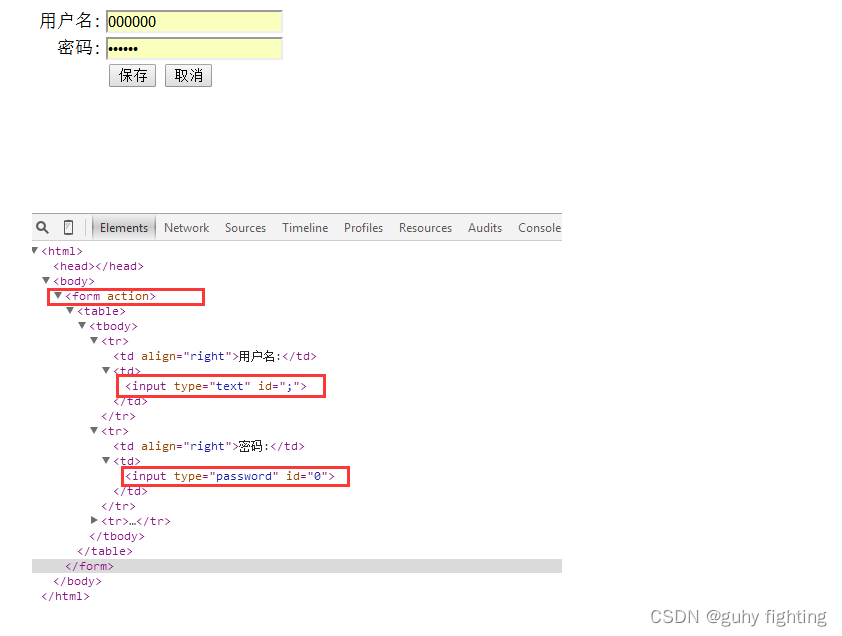The width and height of the screenshot is (842, 636).
Task: Open the Timeline tab
Action: 305,228
